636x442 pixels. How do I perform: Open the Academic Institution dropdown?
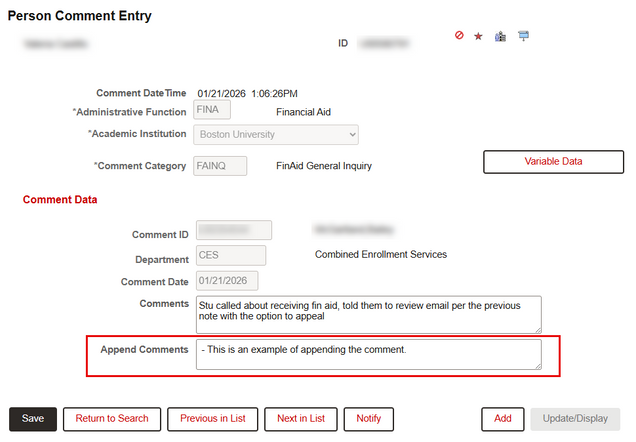point(276,135)
